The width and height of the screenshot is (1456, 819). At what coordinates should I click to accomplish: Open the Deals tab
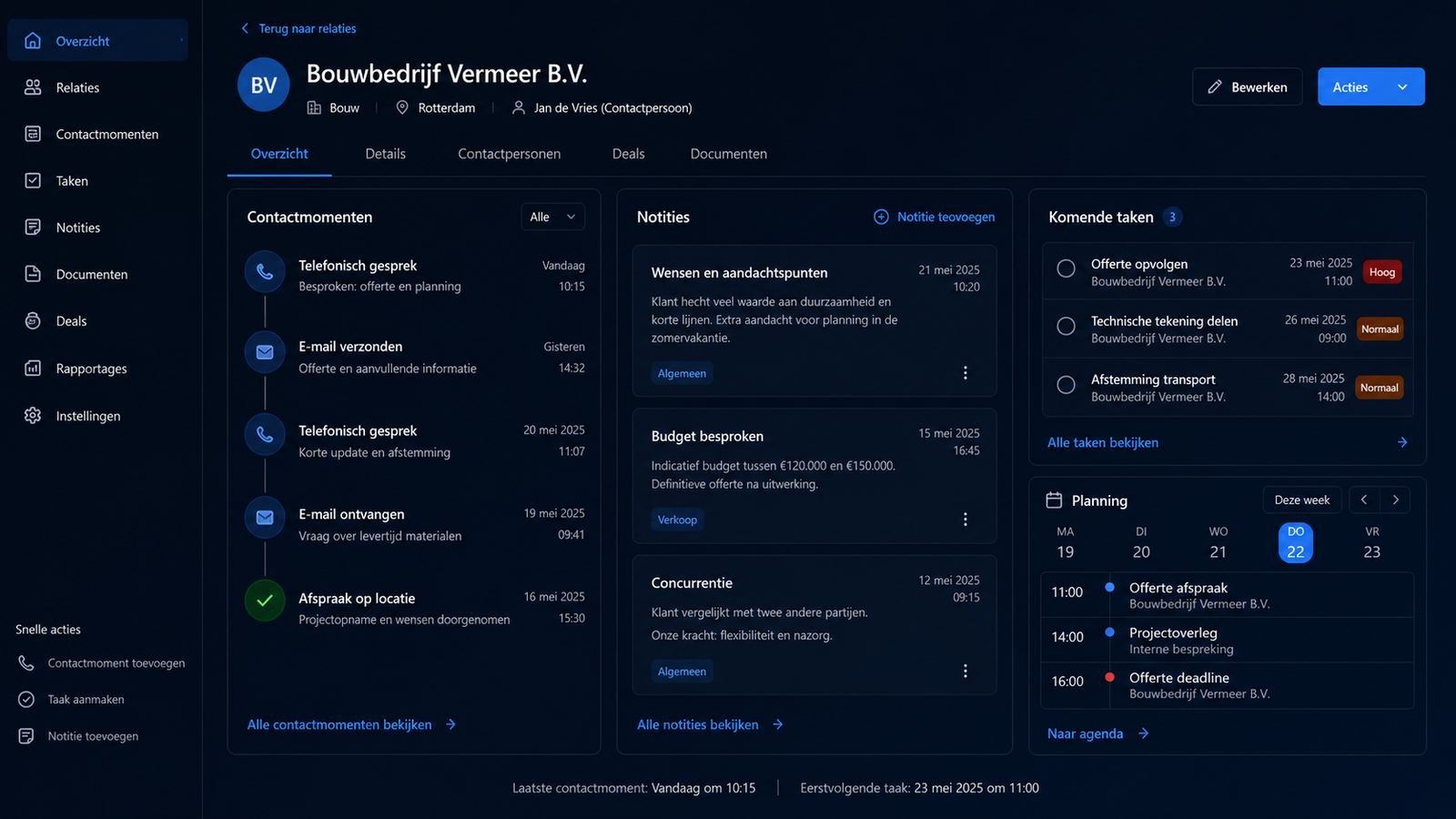point(629,154)
